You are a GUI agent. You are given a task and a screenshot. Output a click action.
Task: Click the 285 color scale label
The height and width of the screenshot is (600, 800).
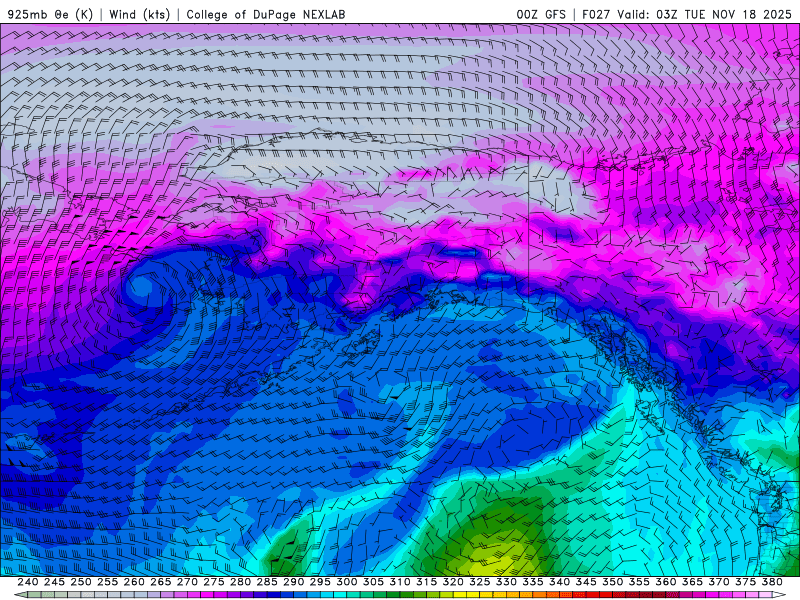tap(267, 582)
